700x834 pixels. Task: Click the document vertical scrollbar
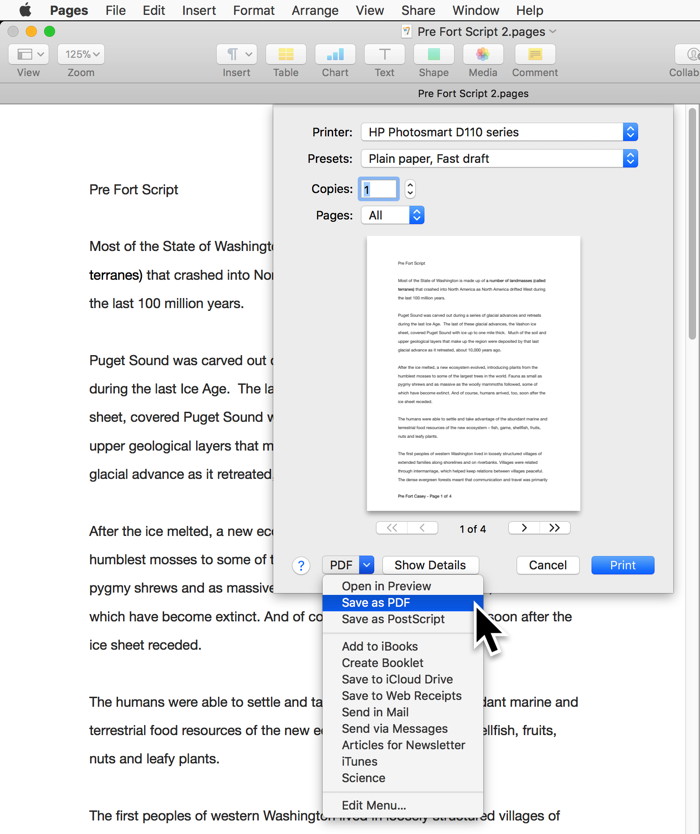[691, 223]
